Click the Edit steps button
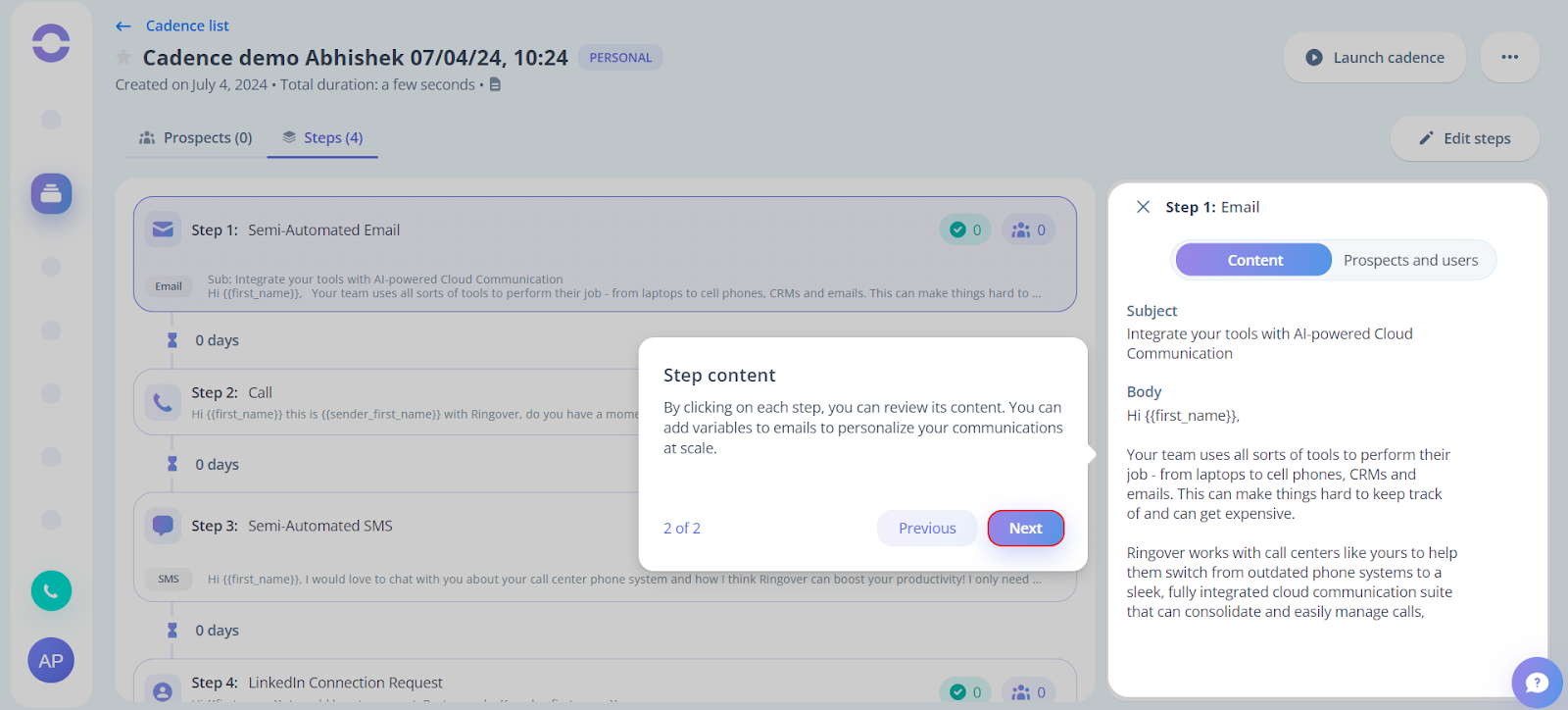Viewport: 1568px width, 710px height. (x=1465, y=138)
